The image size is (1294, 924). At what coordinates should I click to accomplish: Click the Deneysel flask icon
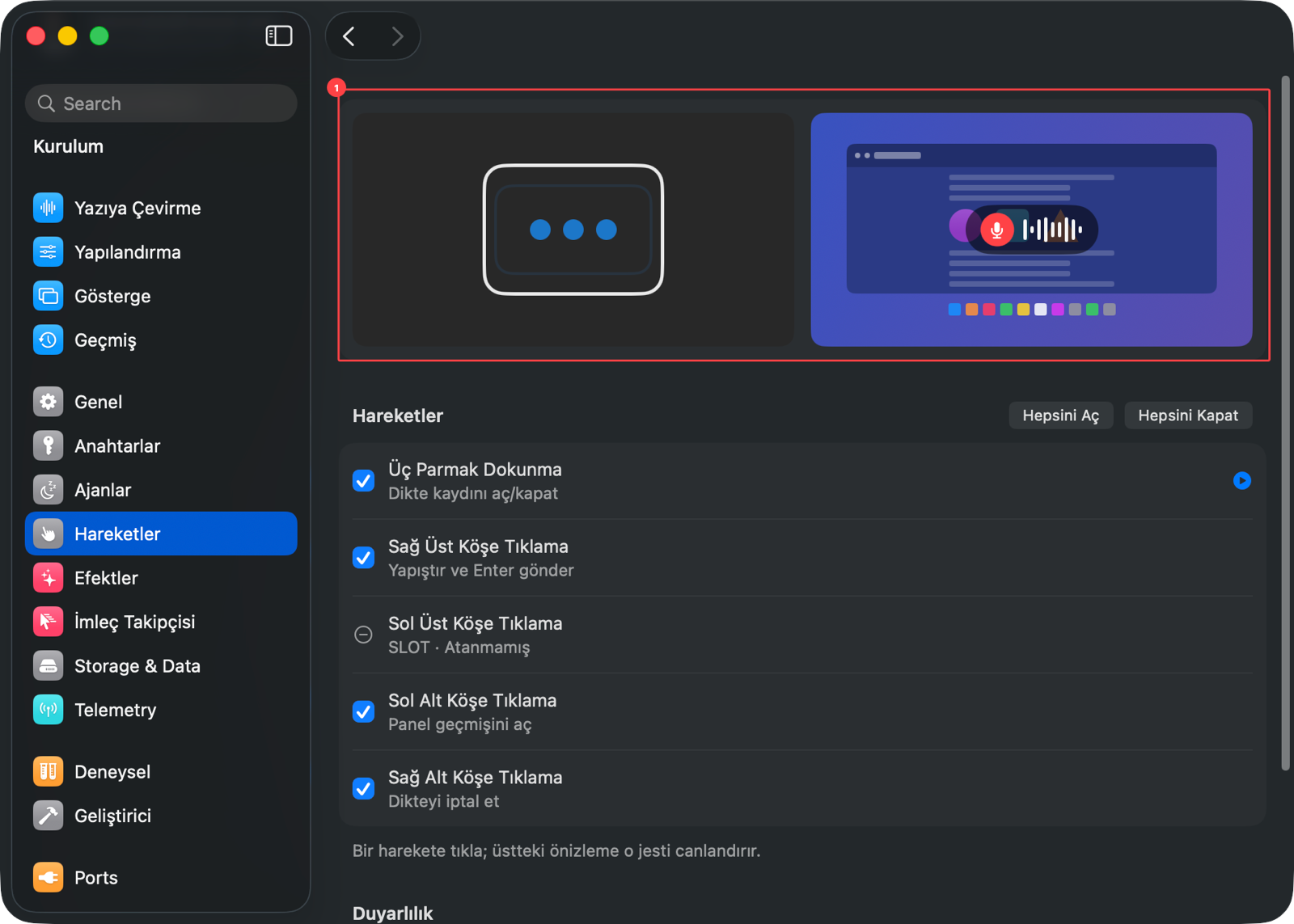pos(48,771)
